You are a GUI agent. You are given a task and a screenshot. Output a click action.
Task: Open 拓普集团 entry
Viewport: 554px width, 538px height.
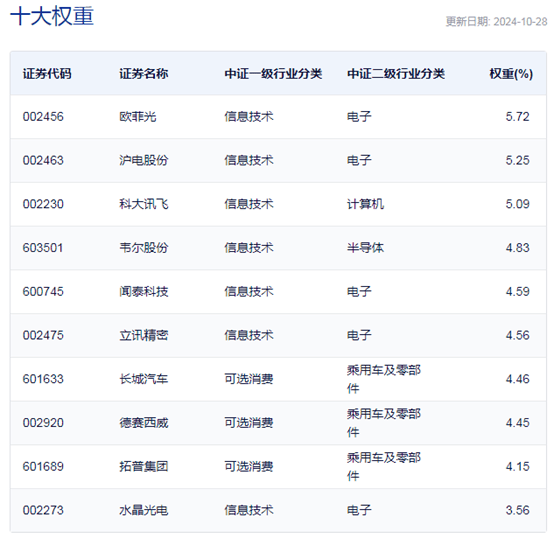(x=143, y=467)
